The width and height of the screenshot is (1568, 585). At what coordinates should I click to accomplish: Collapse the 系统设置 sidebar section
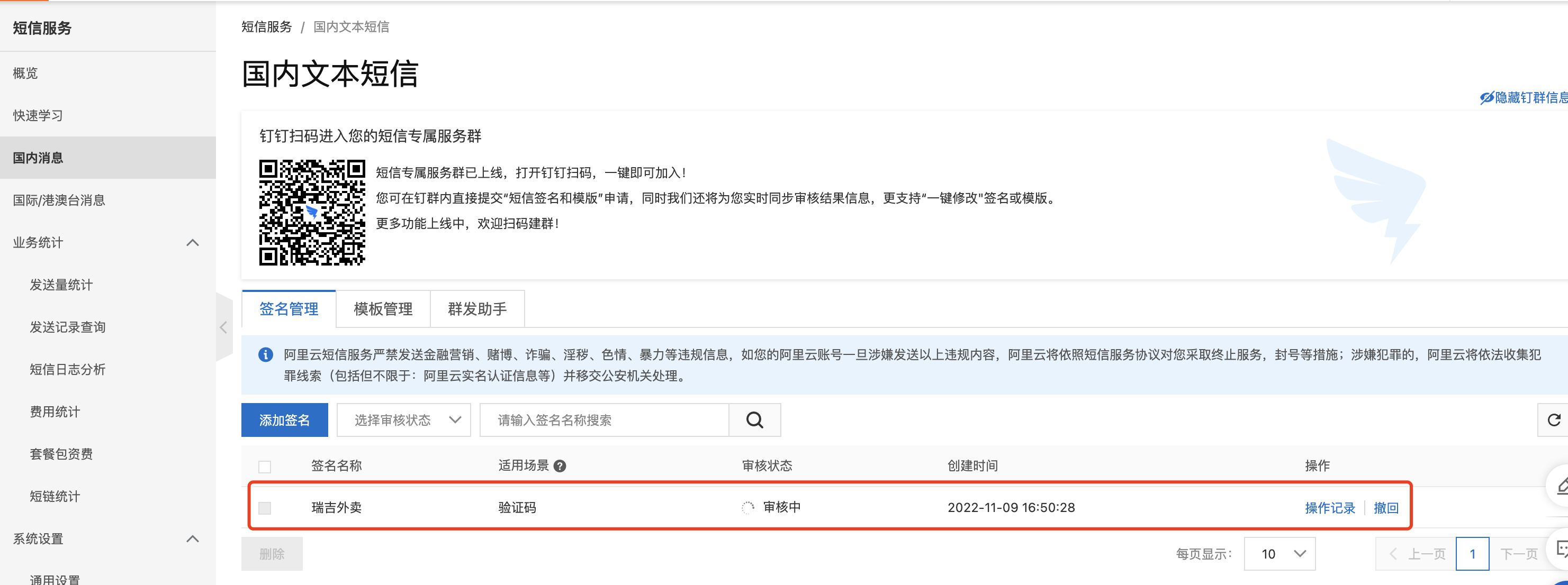pyautogui.click(x=192, y=539)
